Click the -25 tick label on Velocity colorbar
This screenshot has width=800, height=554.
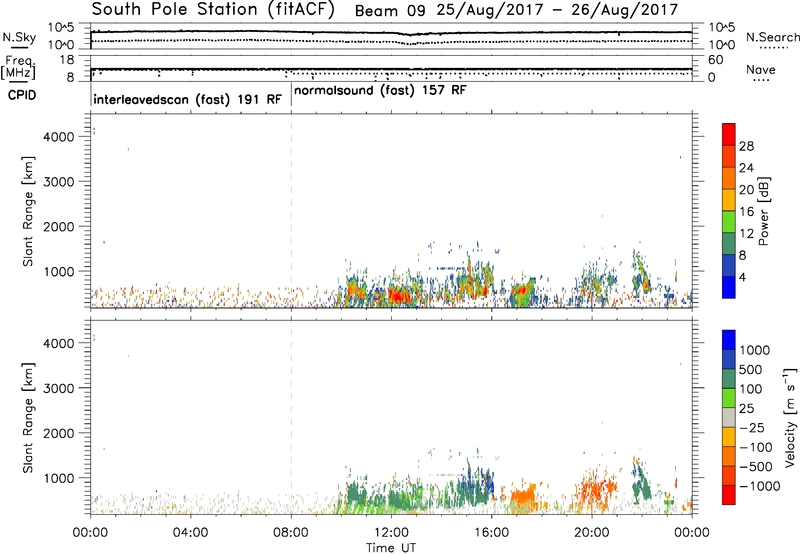[x=754, y=427]
